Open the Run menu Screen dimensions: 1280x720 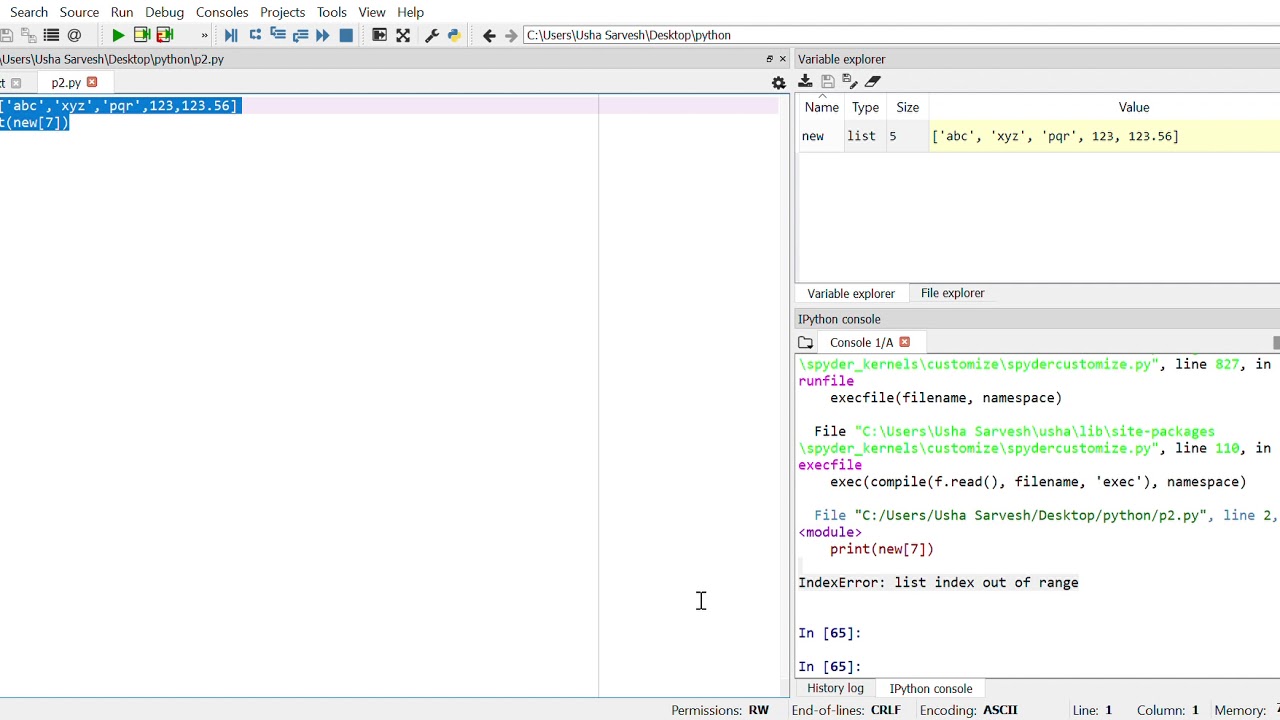(122, 12)
